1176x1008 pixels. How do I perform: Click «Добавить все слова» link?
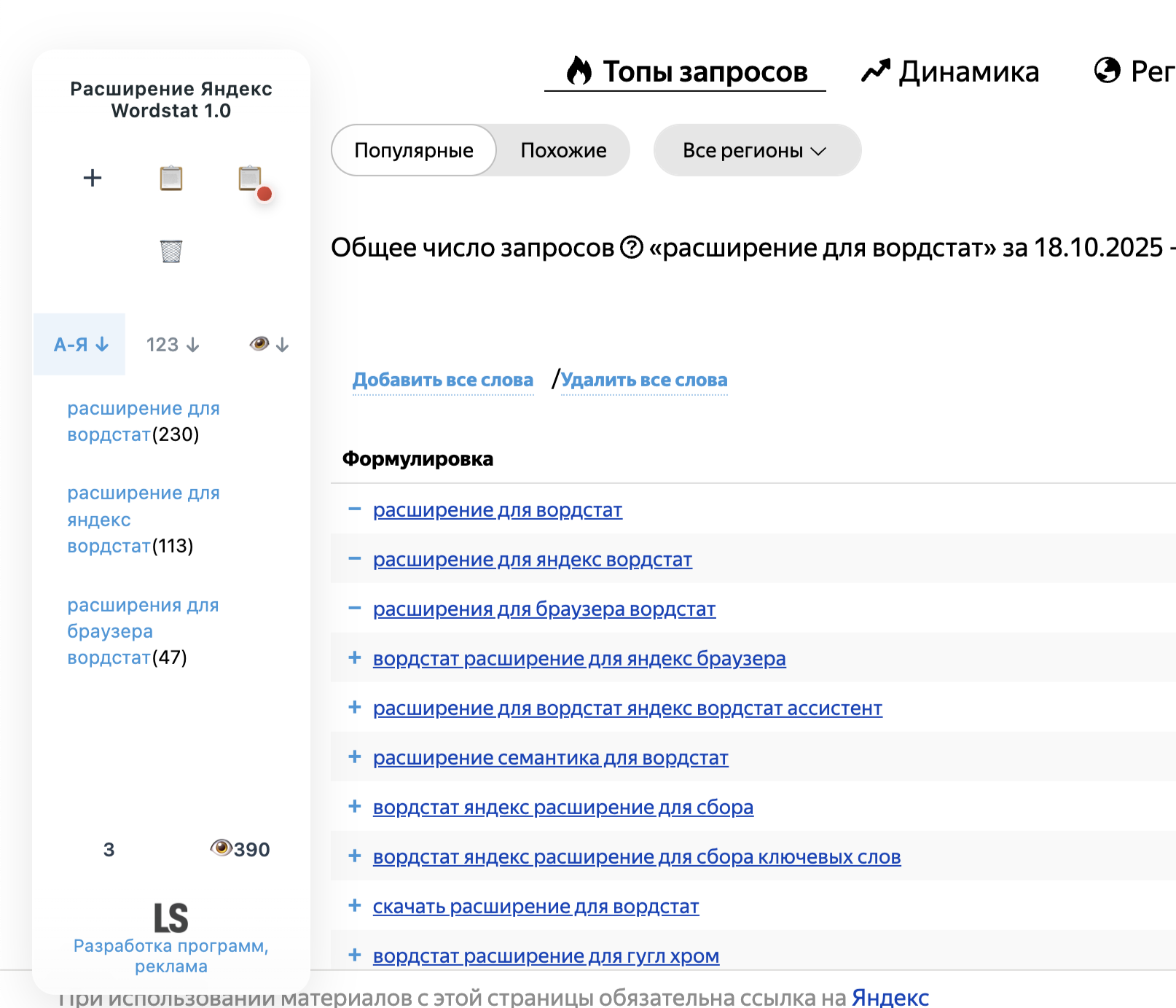(x=443, y=379)
